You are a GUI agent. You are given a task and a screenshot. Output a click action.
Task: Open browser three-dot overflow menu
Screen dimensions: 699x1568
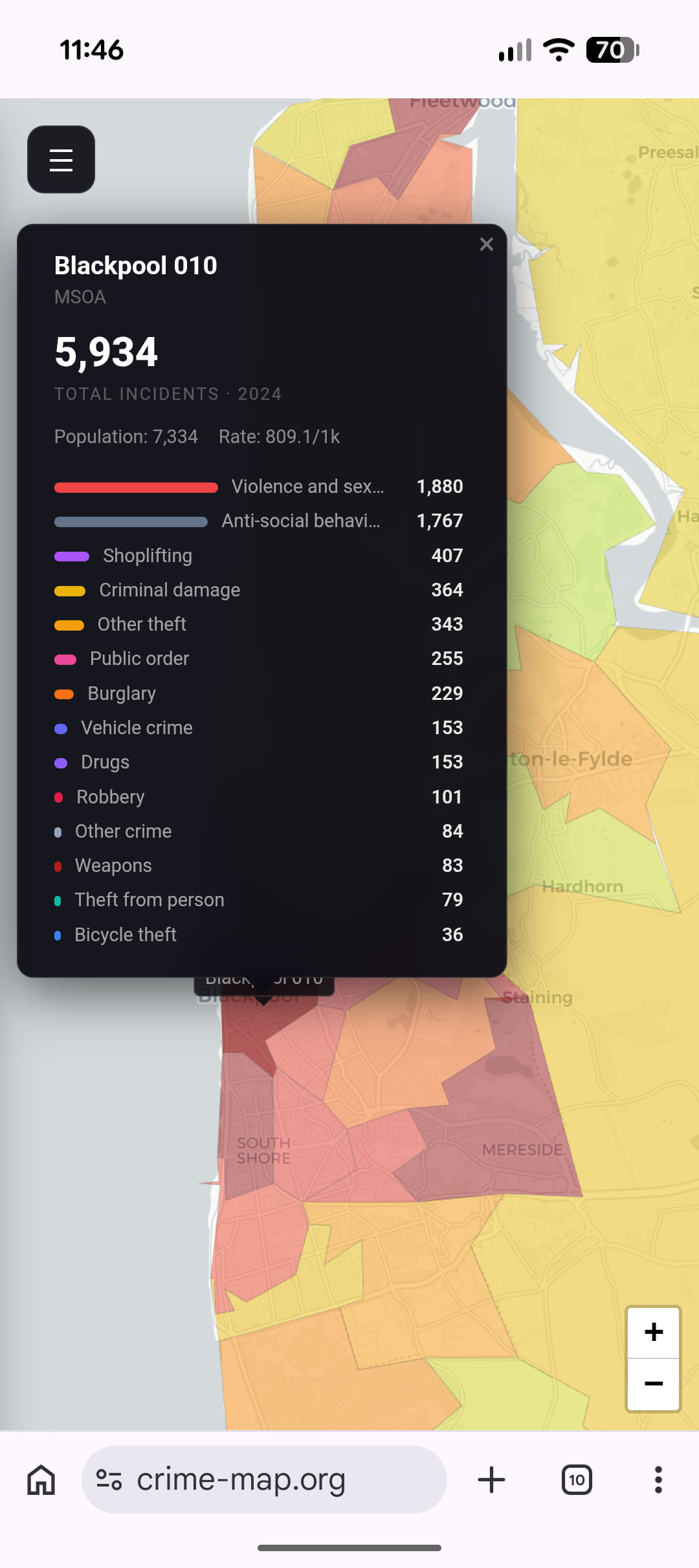click(658, 1480)
